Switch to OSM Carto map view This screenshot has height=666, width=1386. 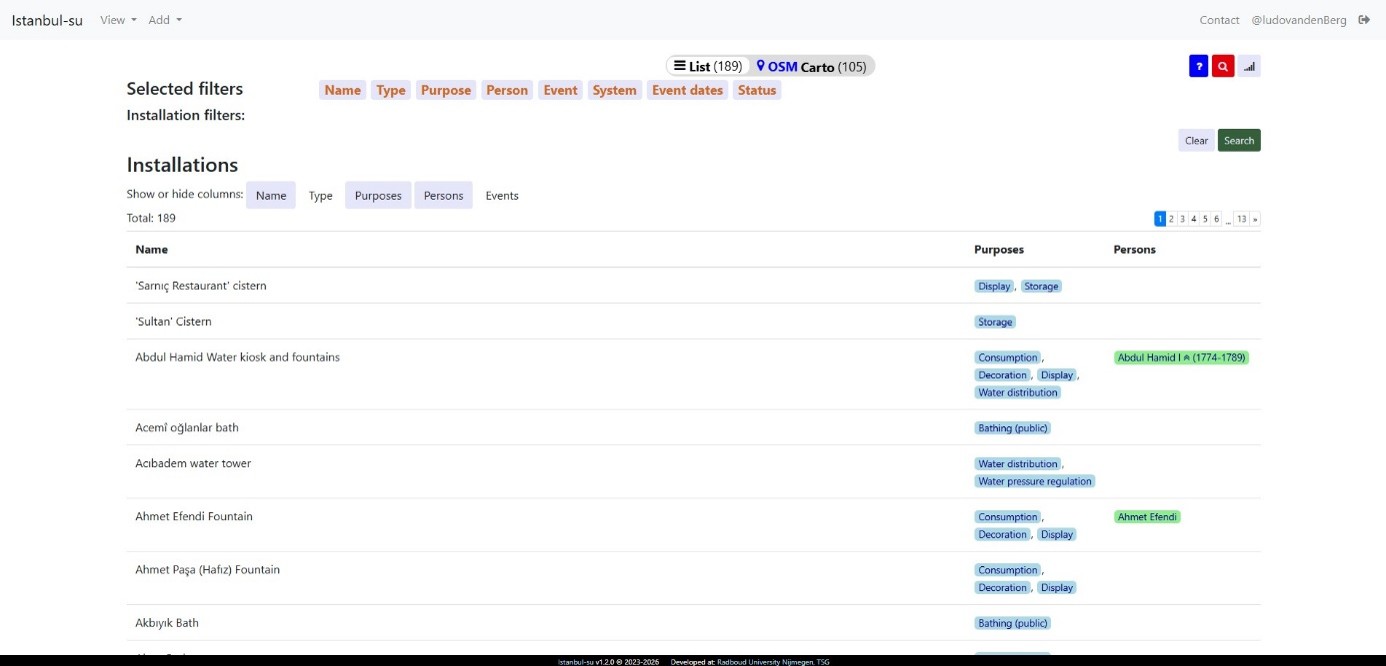811,66
